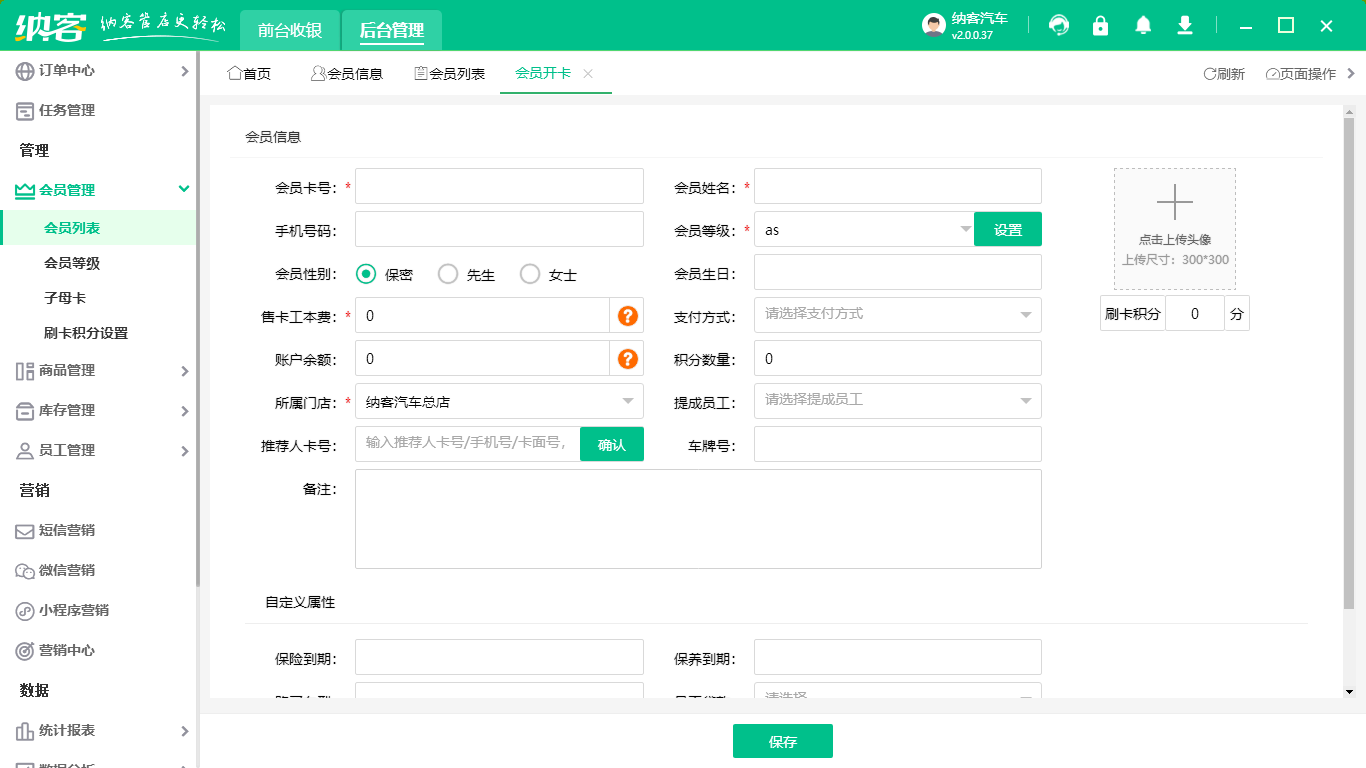Click the 保存 save button
This screenshot has height=768, width=1366.
point(783,740)
